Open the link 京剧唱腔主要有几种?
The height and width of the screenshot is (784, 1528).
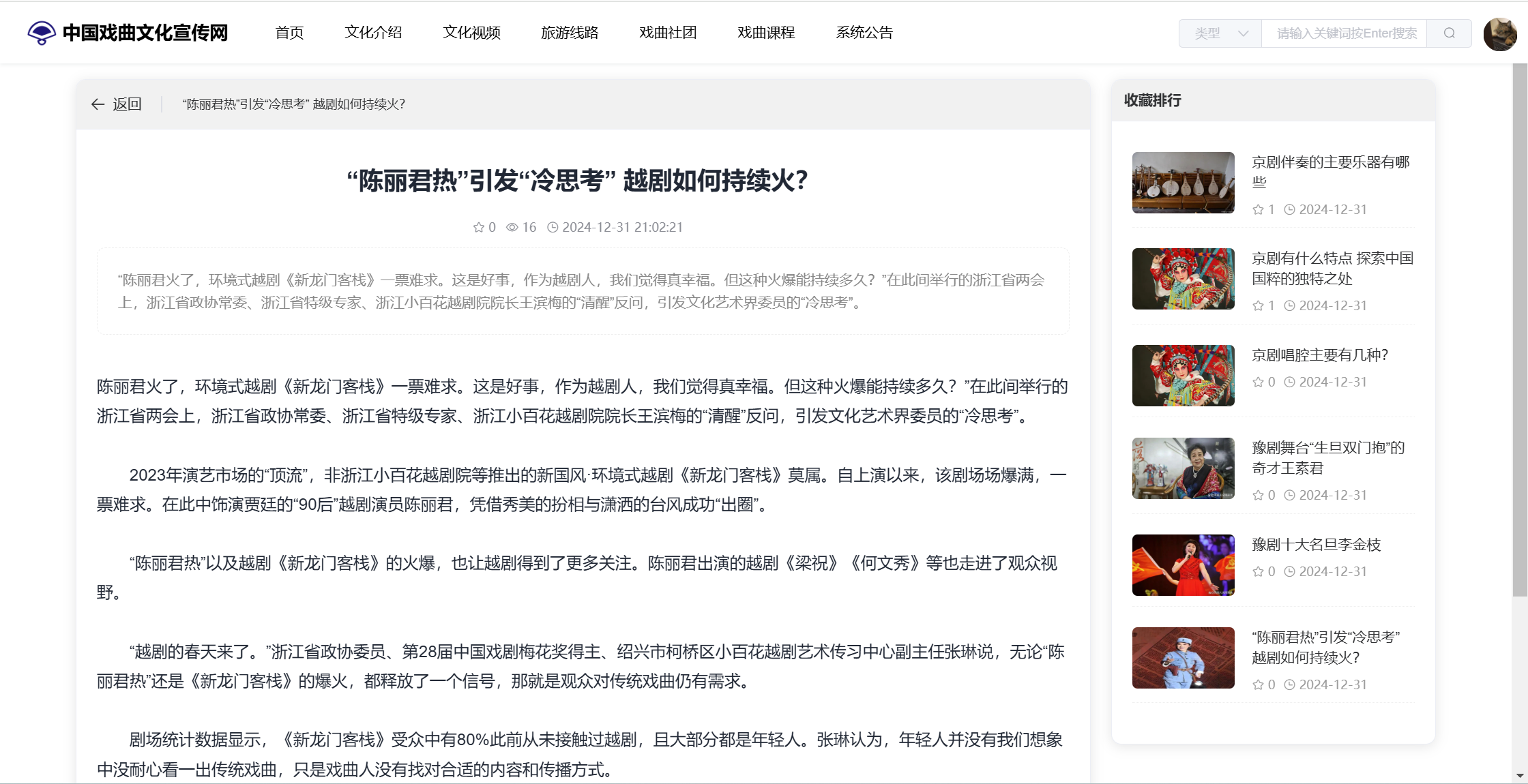point(1320,355)
